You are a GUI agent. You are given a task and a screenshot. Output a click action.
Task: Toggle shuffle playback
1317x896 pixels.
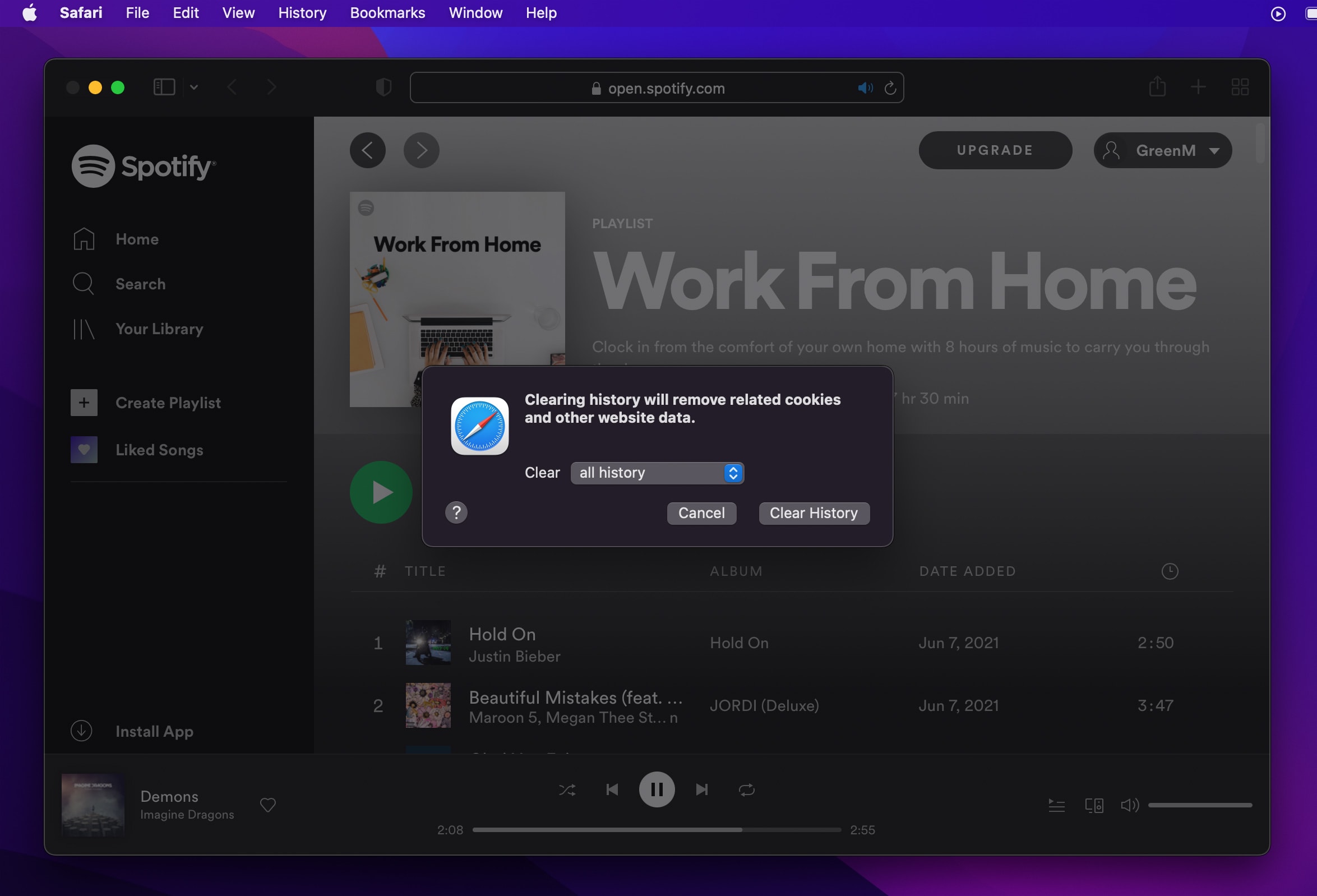[x=567, y=789]
